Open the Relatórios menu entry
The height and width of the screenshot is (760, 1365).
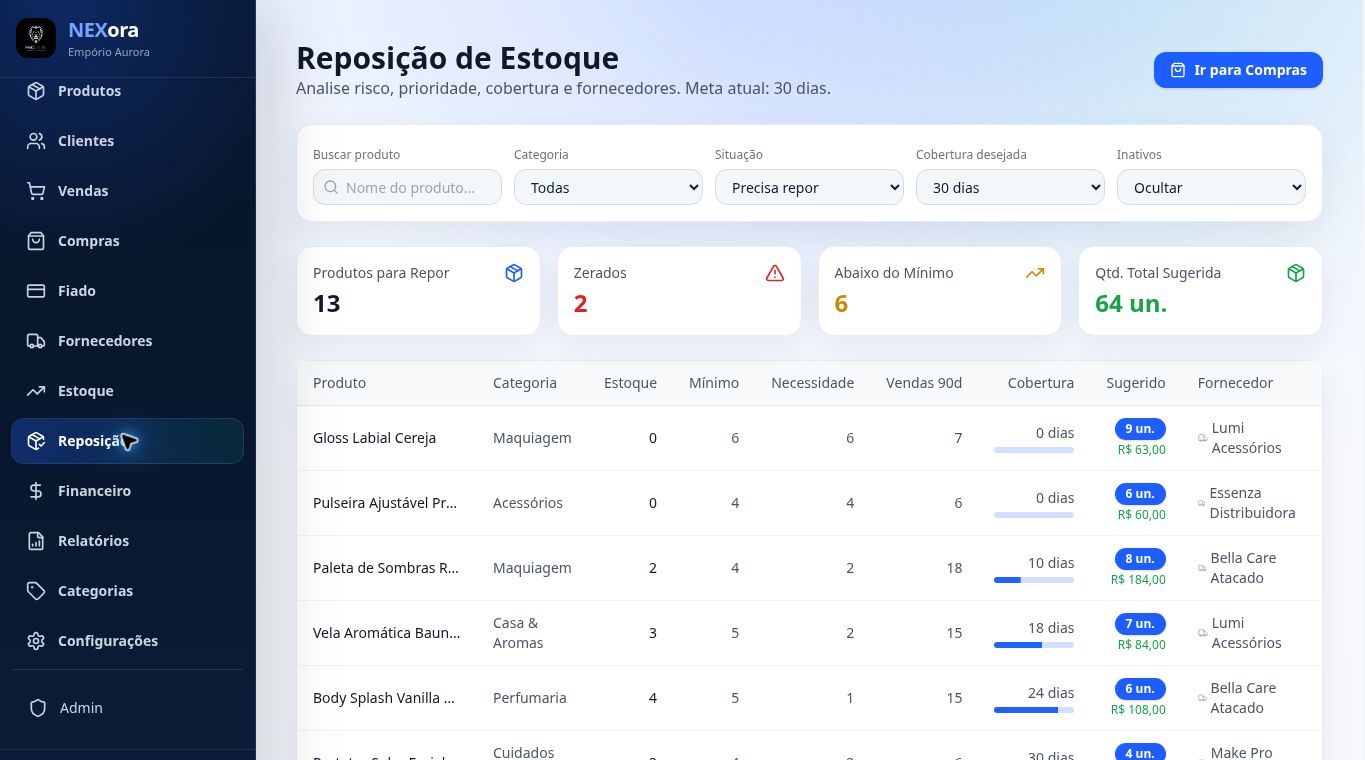127,541
